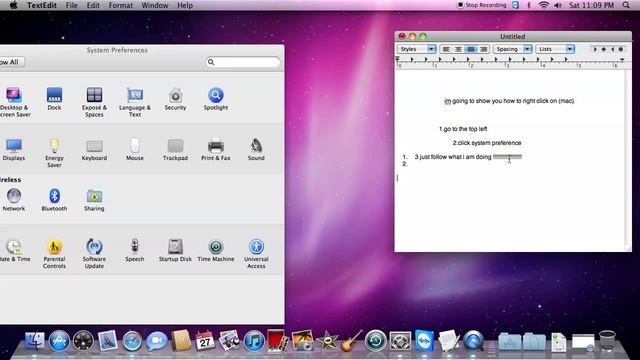Click Stop Recording in the menu bar
This screenshot has width=640, height=360.
coord(481,5)
